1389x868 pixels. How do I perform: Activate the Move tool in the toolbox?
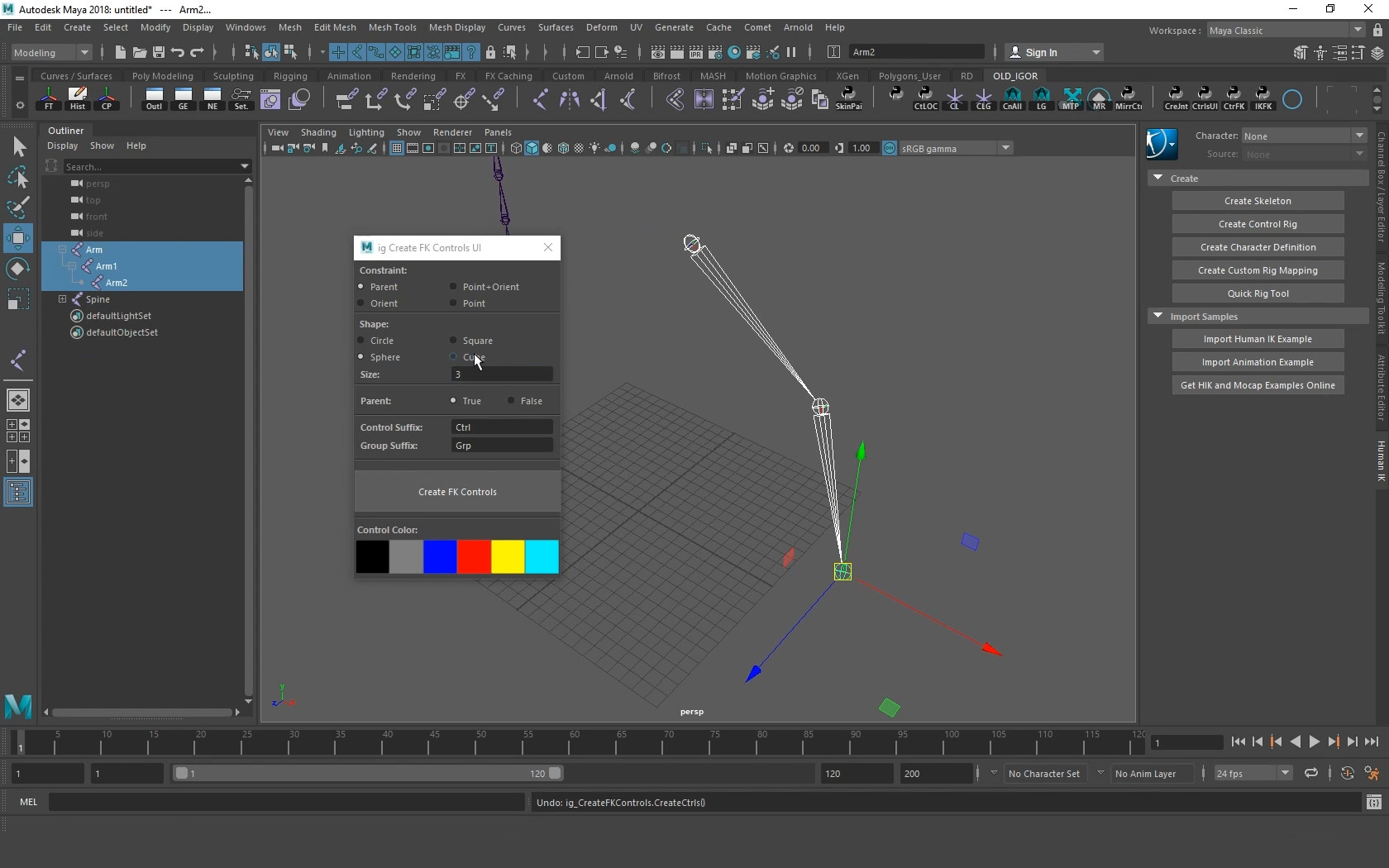[18, 239]
